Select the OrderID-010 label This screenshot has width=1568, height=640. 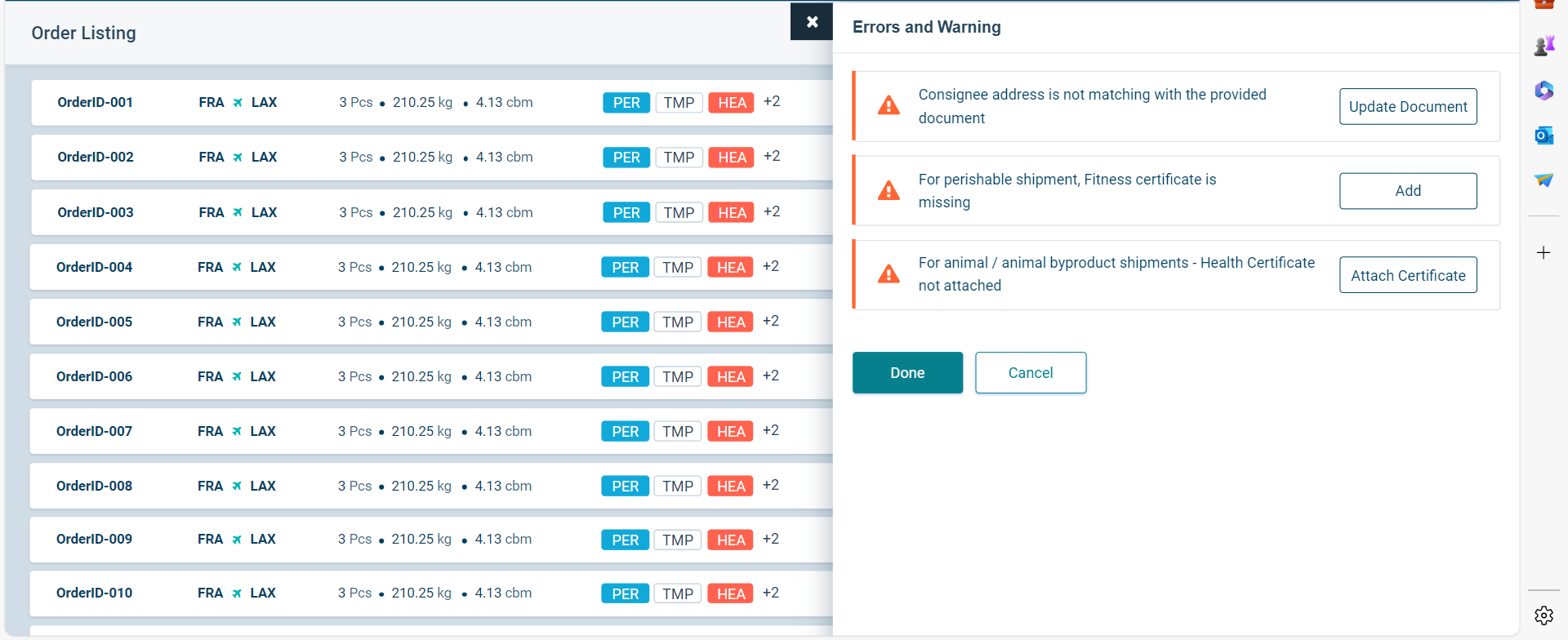coord(94,593)
